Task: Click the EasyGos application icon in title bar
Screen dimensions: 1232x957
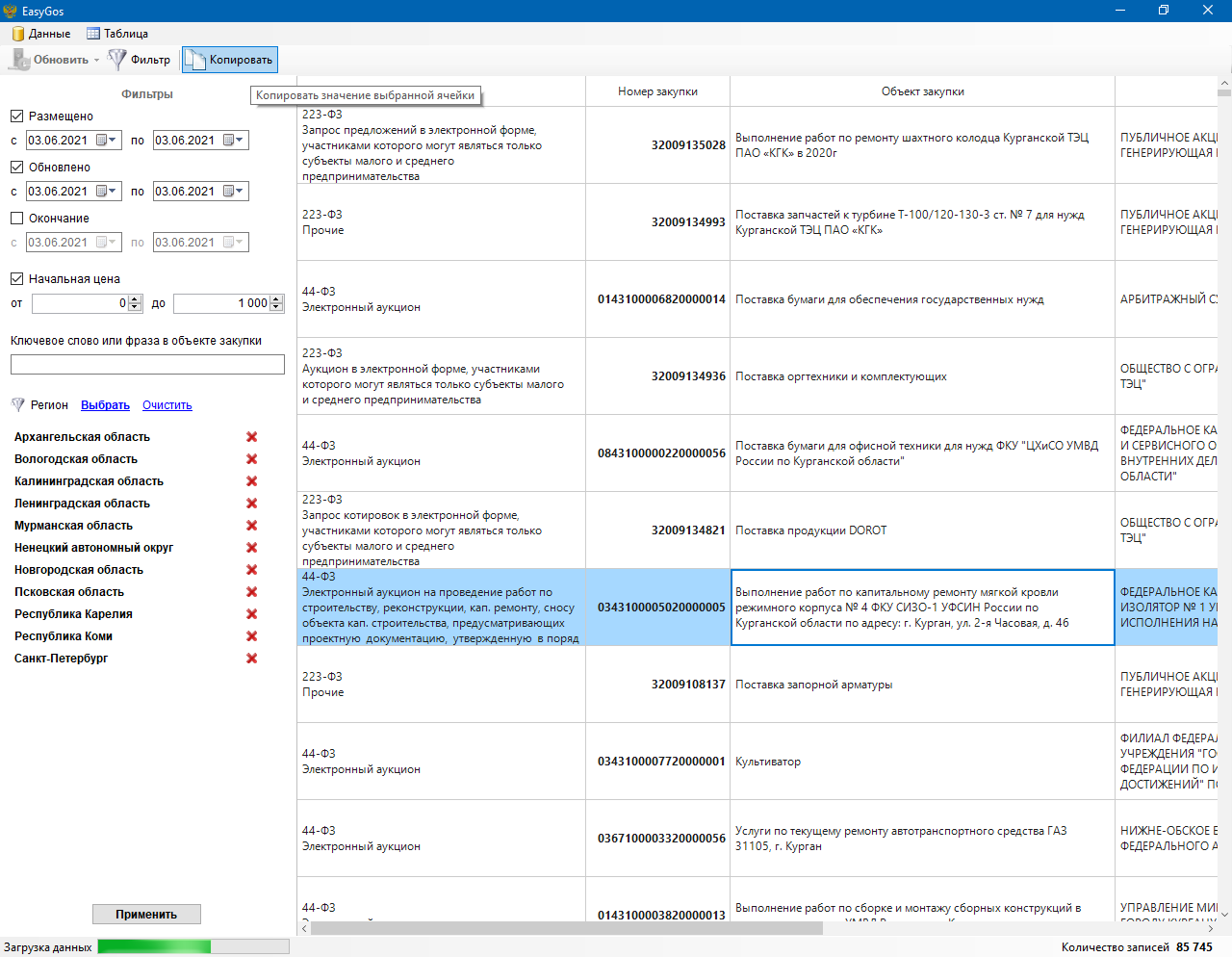Action: [11, 11]
